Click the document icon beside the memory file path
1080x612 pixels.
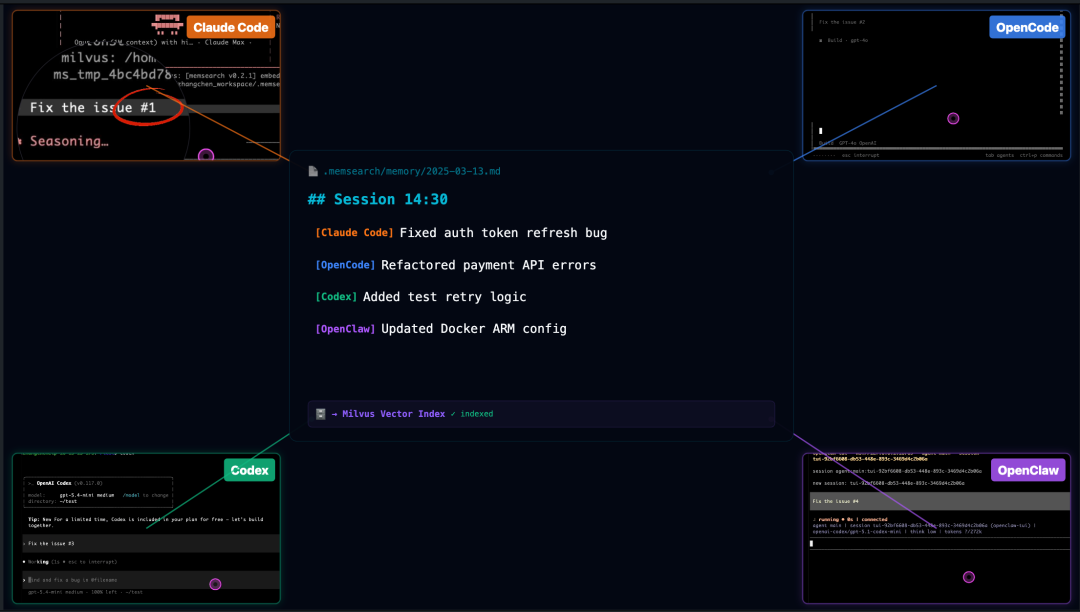pos(313,171)
